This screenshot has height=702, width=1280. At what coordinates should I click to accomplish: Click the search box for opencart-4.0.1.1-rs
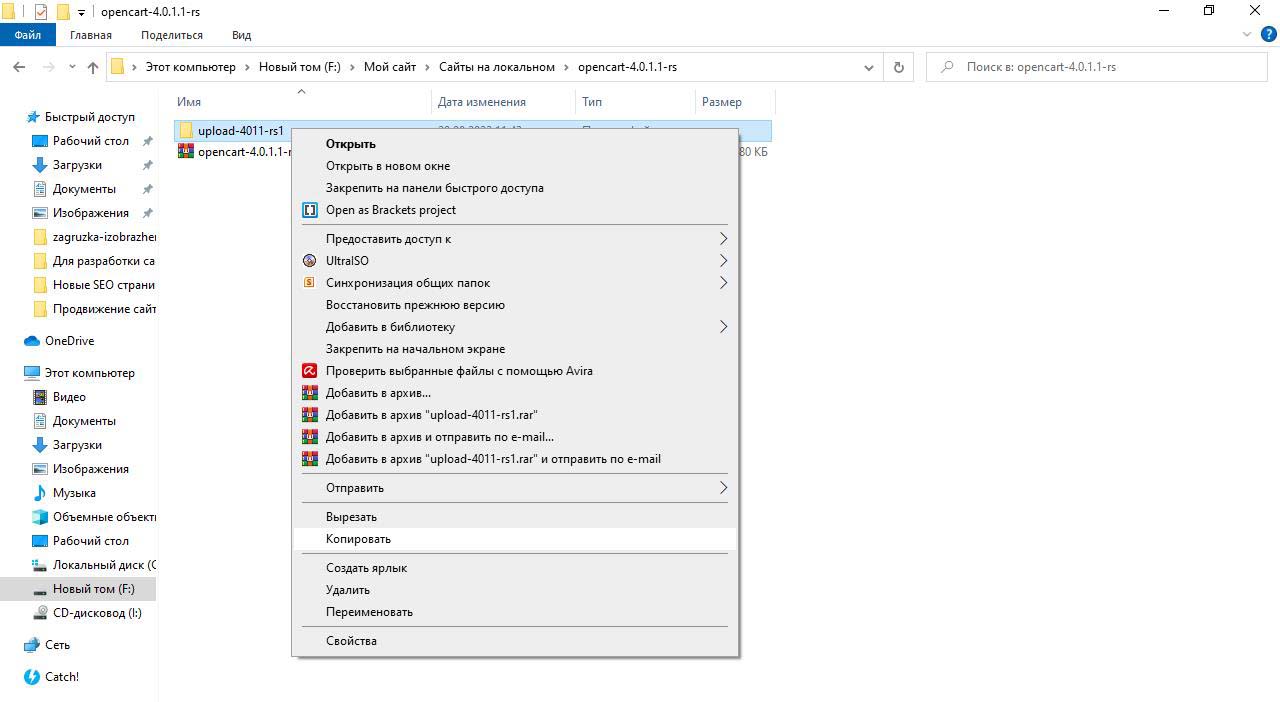point(1100,67)
